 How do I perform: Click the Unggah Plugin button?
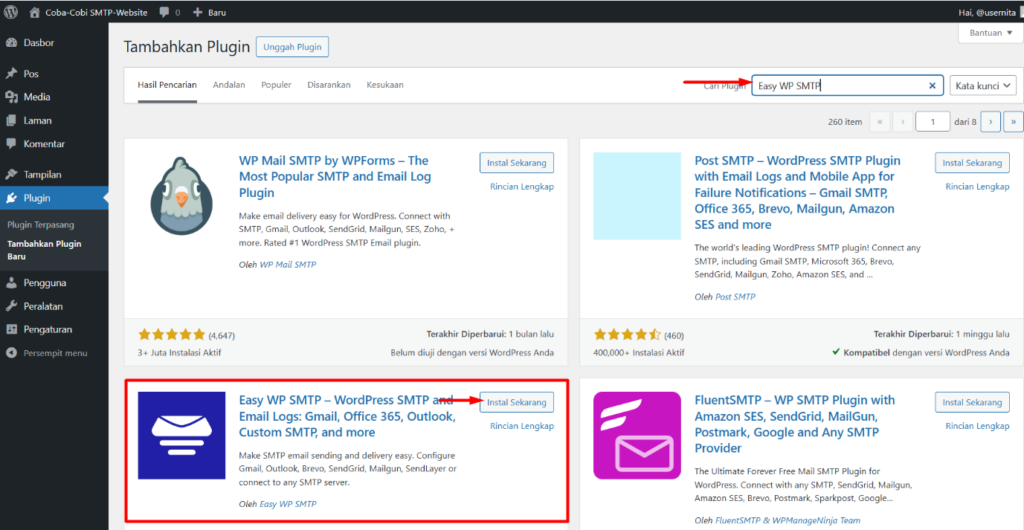click(x=293, y=47)
